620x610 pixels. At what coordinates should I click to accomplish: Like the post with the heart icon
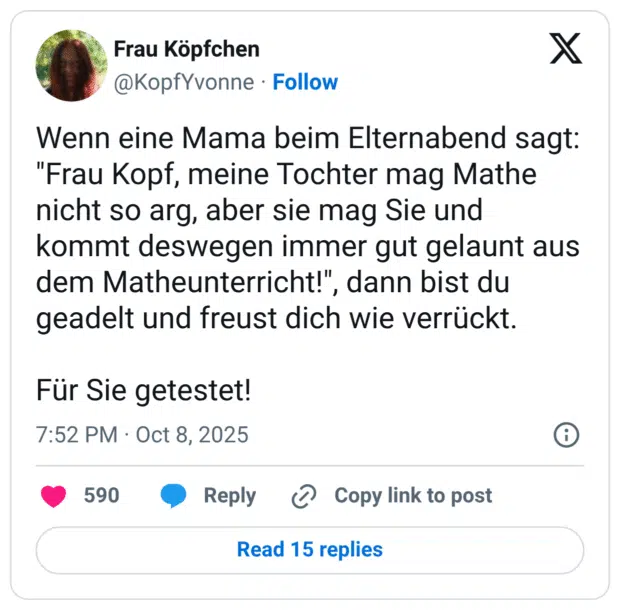coord(54,496)
